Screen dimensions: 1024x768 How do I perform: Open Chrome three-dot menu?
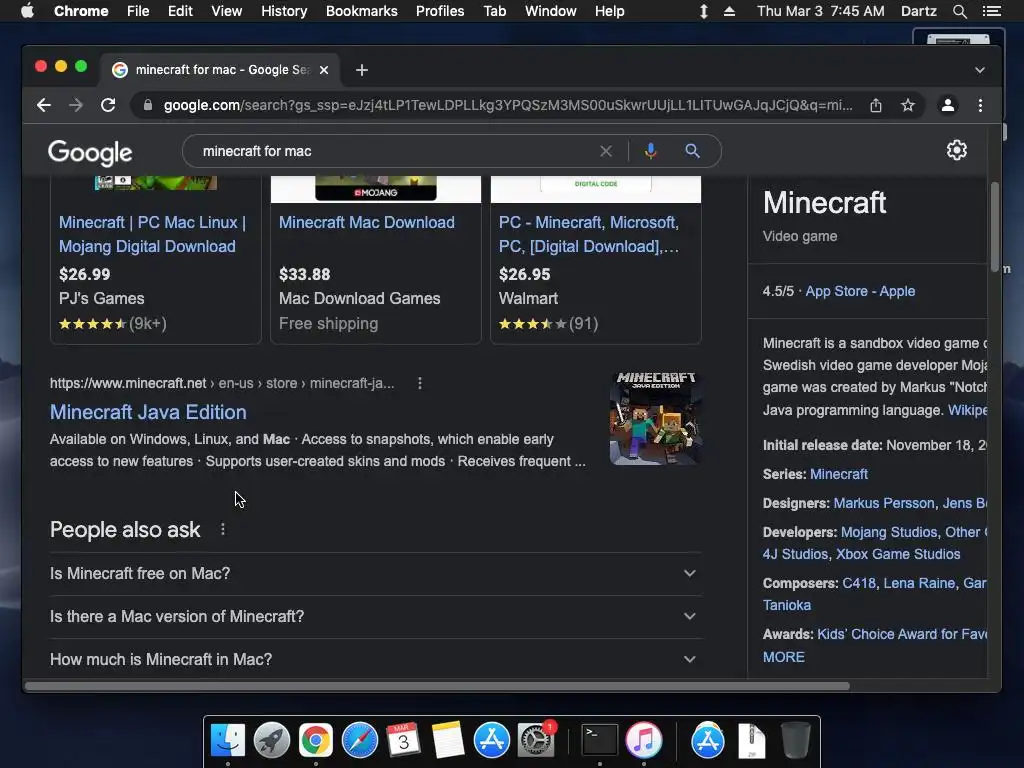pos(980,105)
